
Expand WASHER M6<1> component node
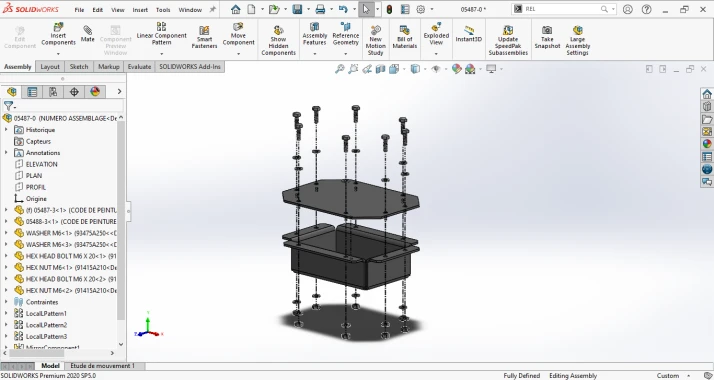6,233
